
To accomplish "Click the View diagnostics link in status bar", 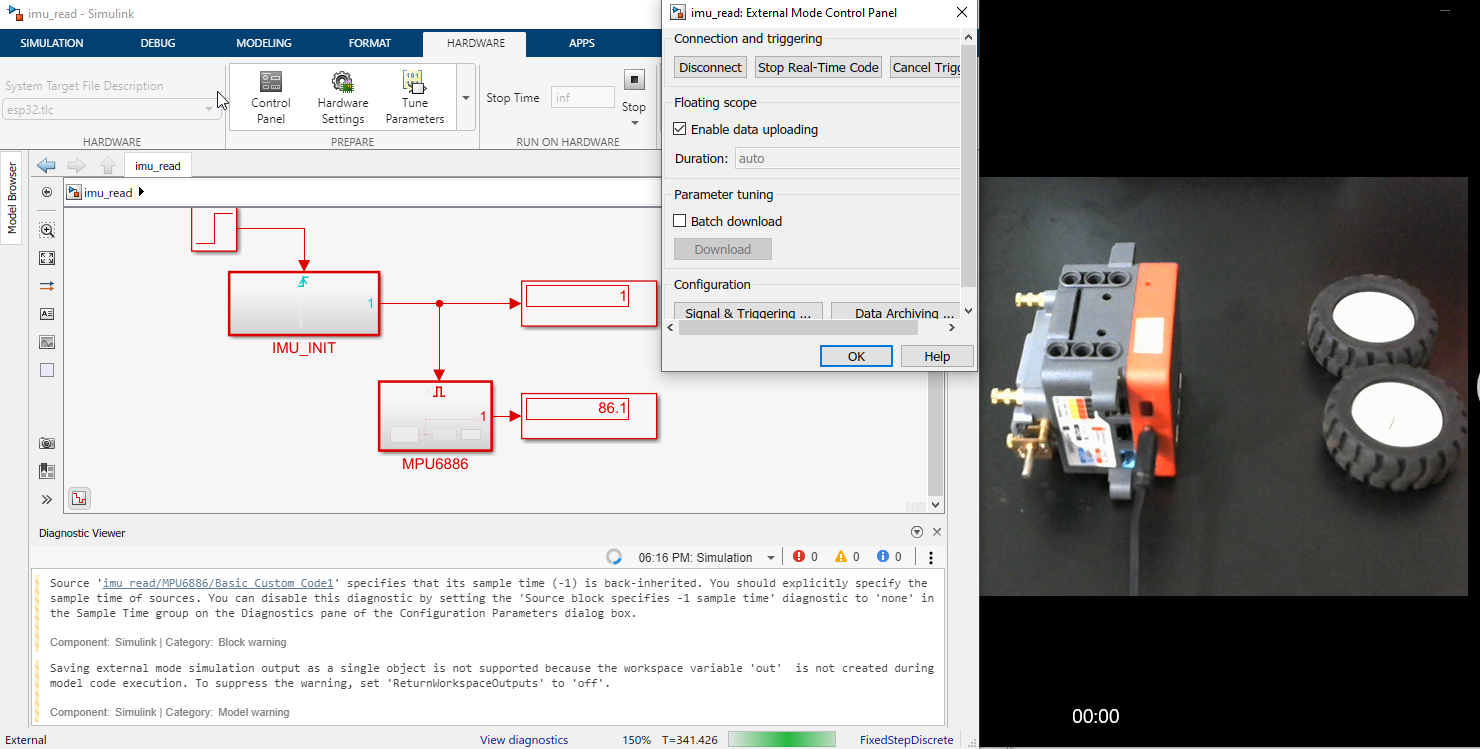I will pyautogui.click(x=524, y=740).
